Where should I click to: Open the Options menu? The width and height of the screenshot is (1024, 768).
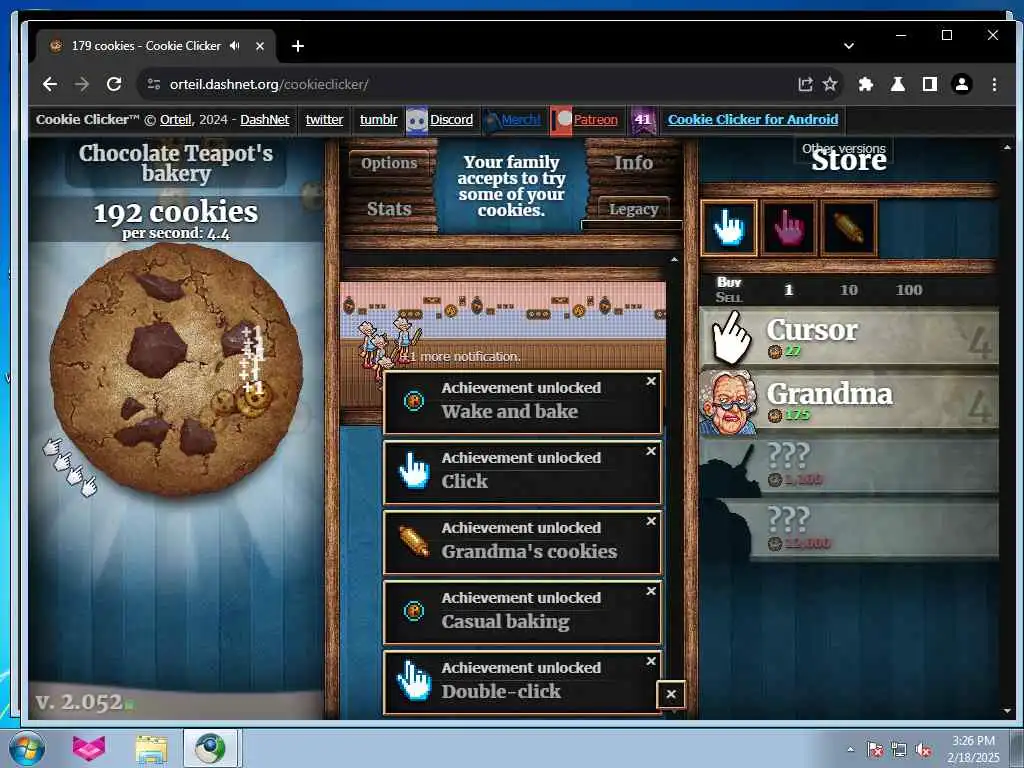(389, 163)
